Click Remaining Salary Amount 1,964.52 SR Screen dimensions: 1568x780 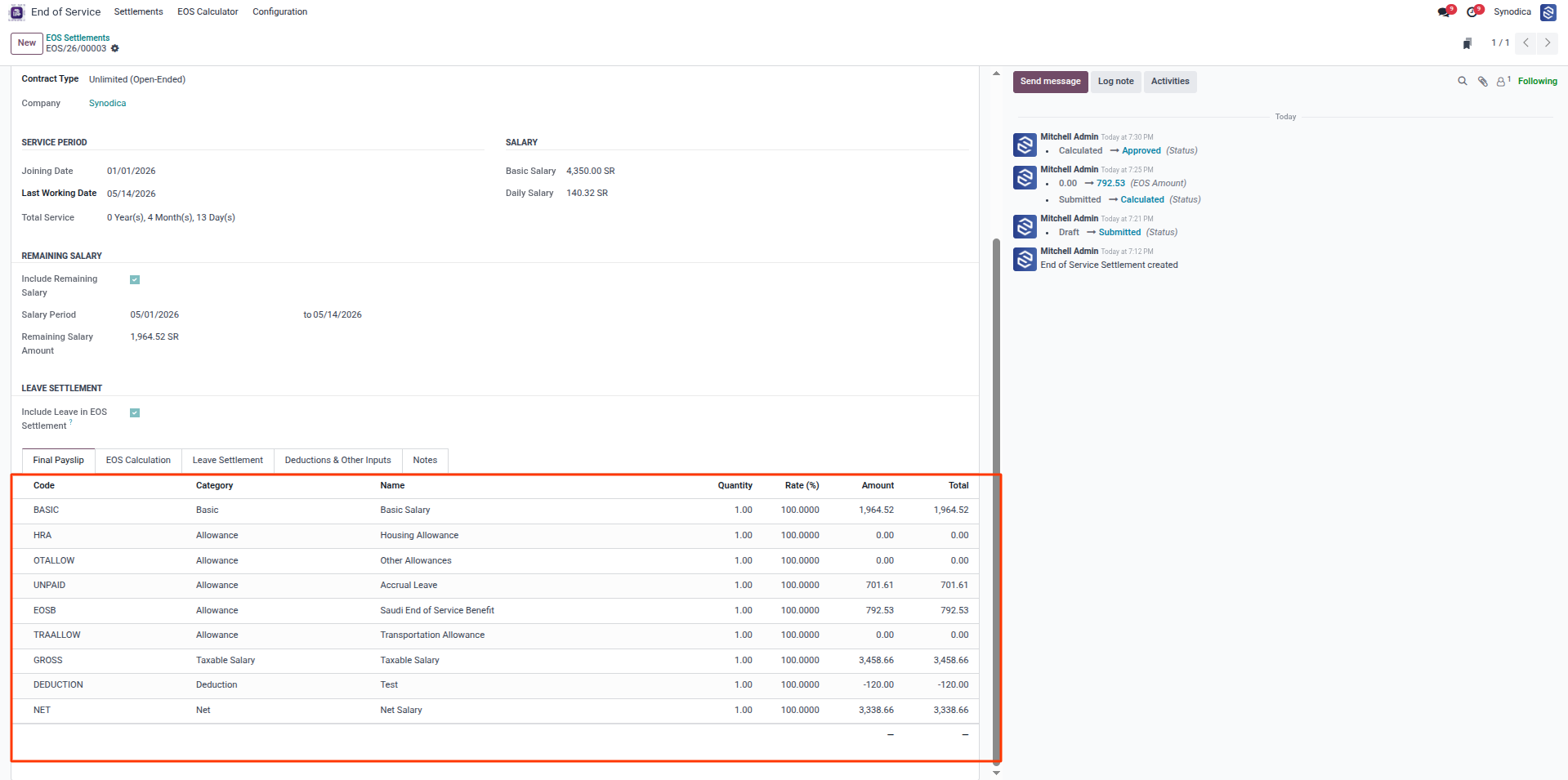pos(154,337)
